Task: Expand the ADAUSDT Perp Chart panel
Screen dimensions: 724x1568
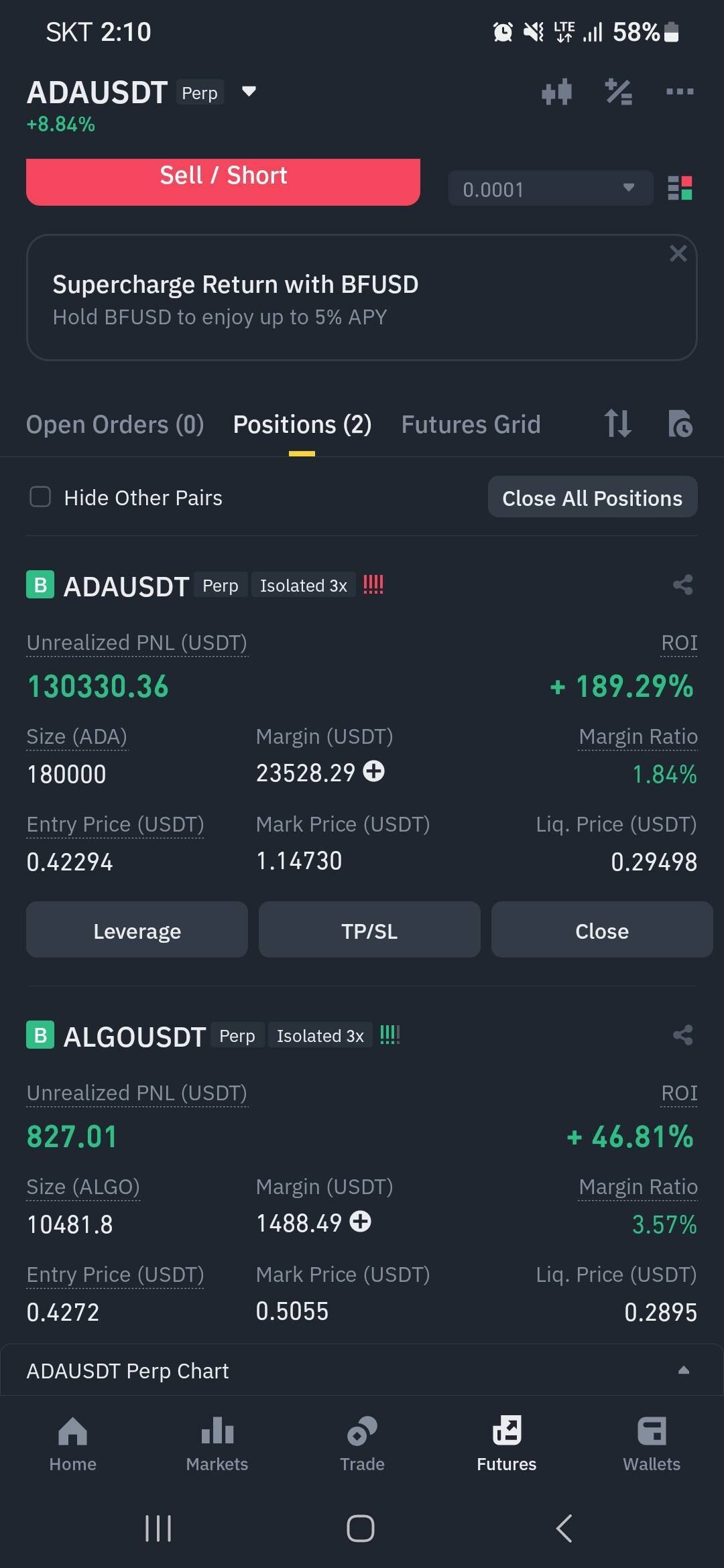Action: tap(683, 1371)
